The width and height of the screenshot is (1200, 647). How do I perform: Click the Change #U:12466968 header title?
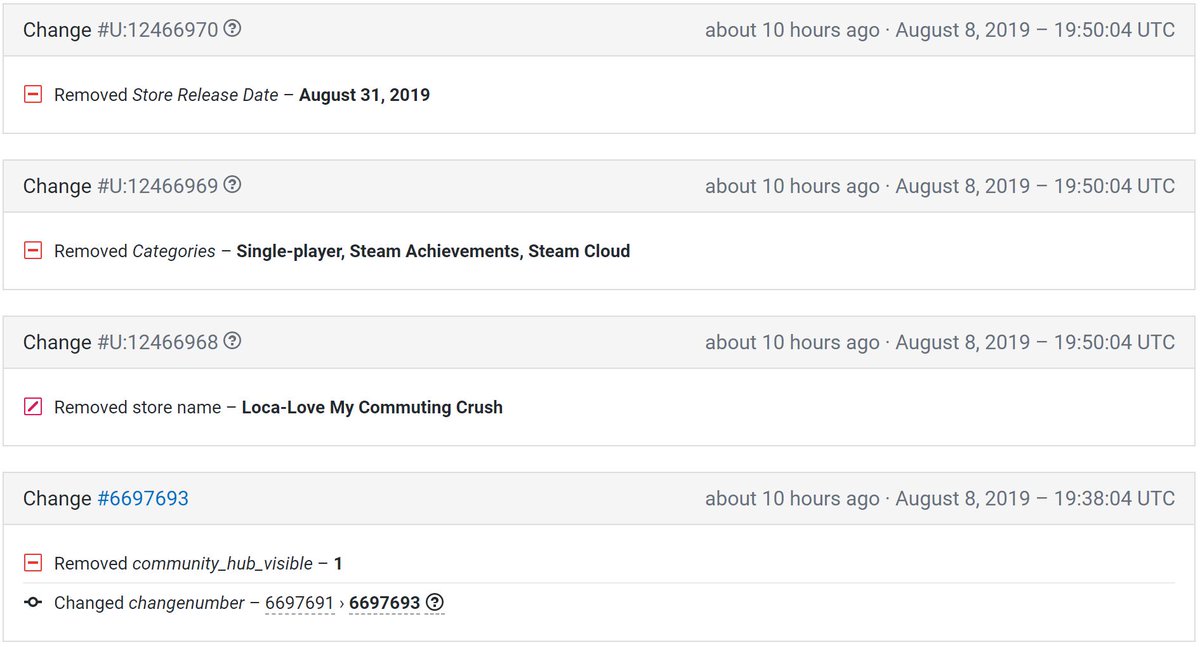[x=120, y=342]
